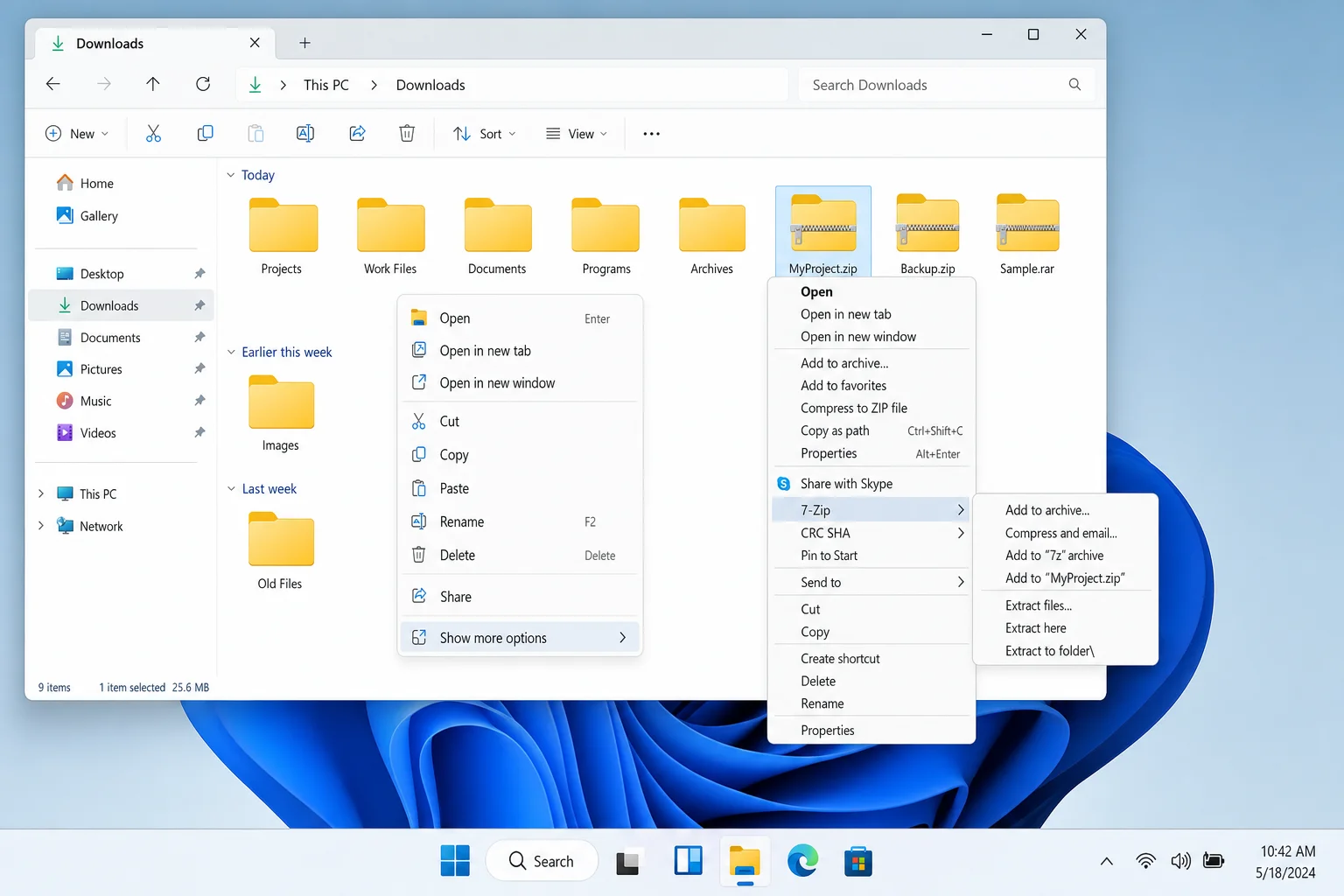Click Show more options menu entry

[x=520, y=638]
